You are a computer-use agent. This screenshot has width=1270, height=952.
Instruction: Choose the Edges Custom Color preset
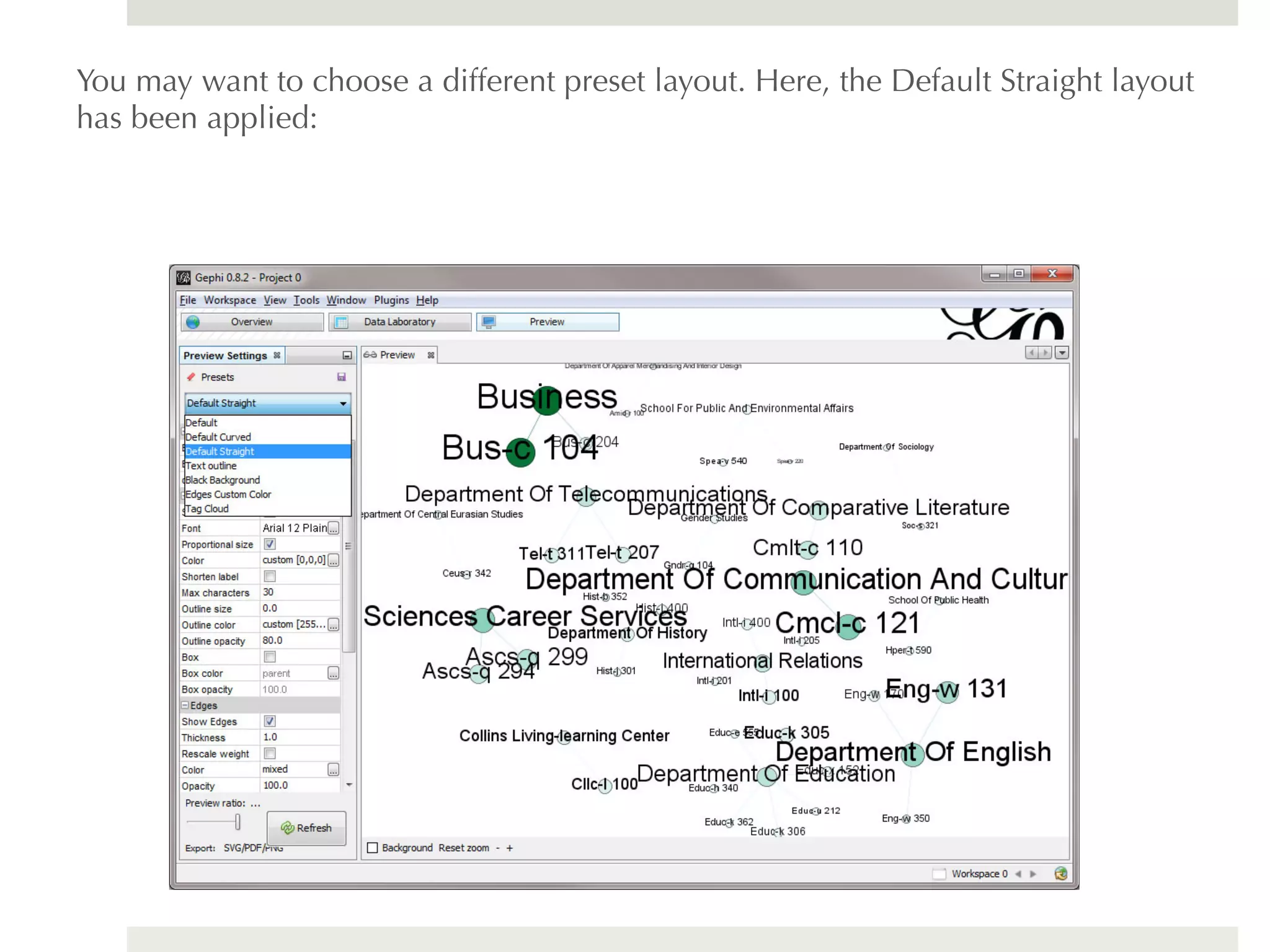coord(268,494)
